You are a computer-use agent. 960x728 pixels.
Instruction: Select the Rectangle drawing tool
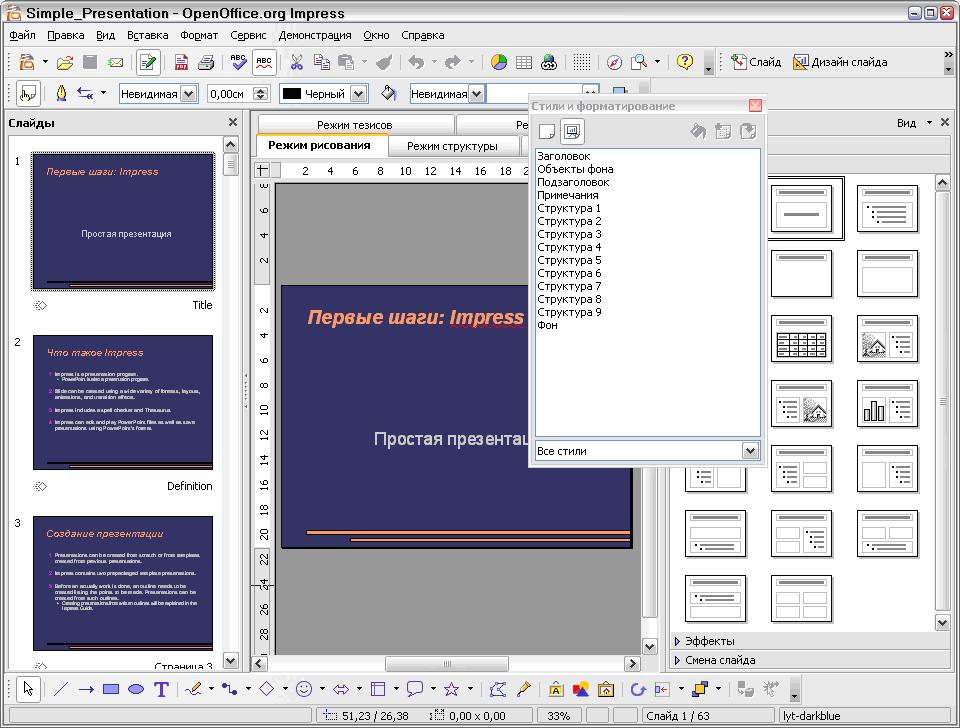pos(111,689)
